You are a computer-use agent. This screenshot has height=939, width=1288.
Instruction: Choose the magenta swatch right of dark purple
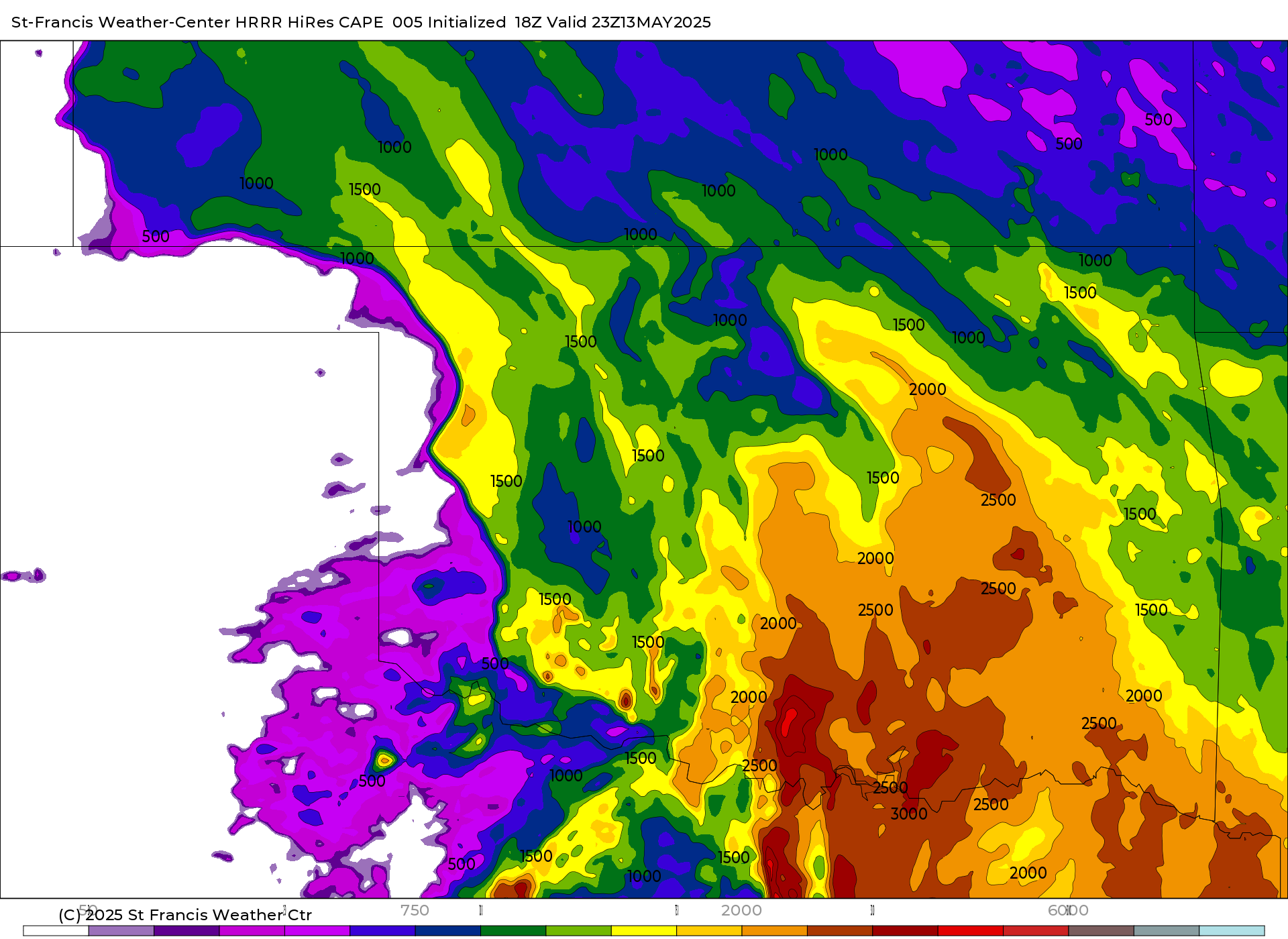(252, 931)
